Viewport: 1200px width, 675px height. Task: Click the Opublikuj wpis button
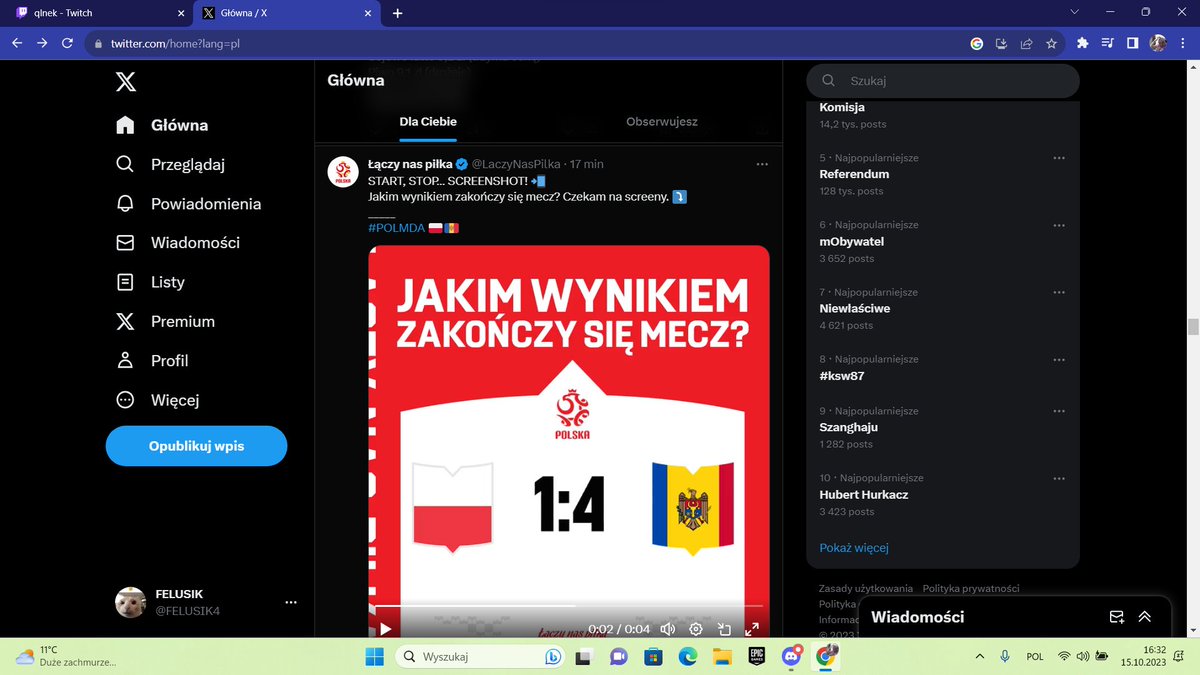pos(196,446)
